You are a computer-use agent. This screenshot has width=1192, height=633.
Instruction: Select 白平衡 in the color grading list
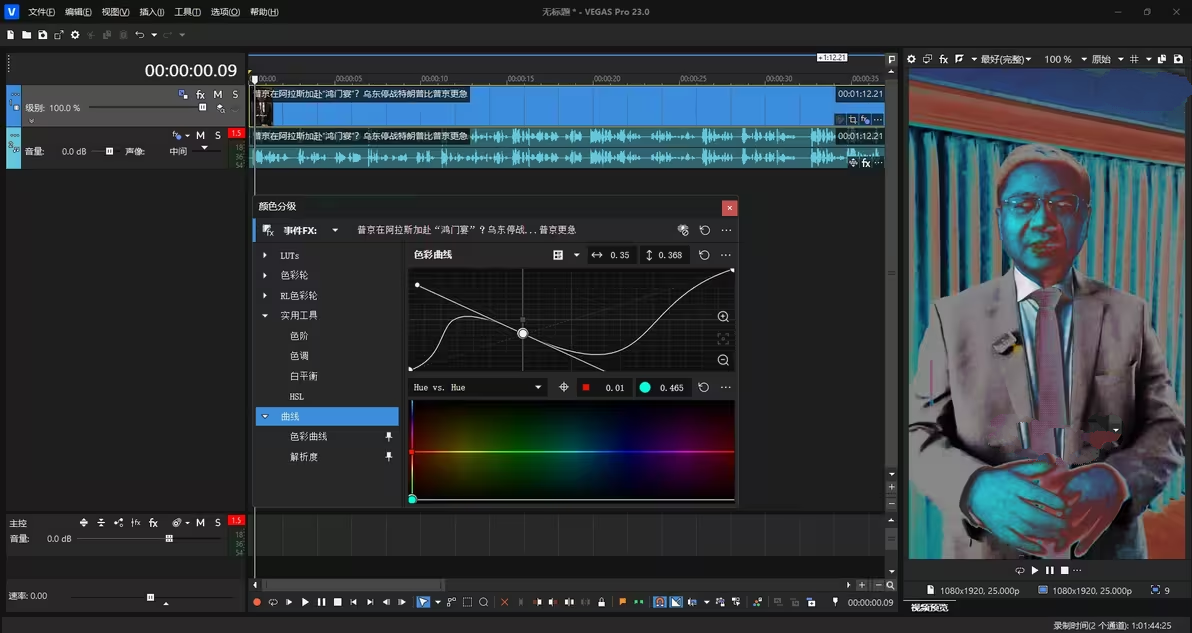[303, 376]
